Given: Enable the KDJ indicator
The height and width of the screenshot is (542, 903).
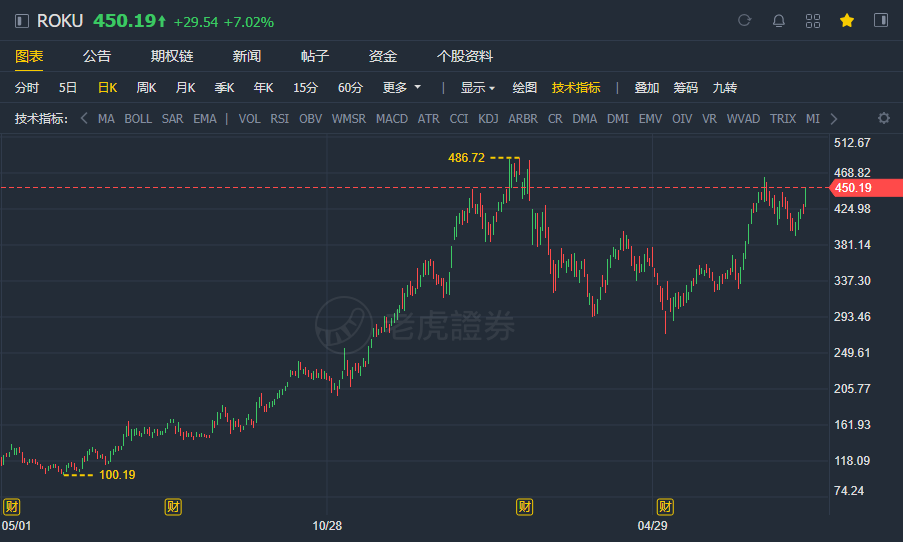Looking at the screenshot, I should (488, 119).
